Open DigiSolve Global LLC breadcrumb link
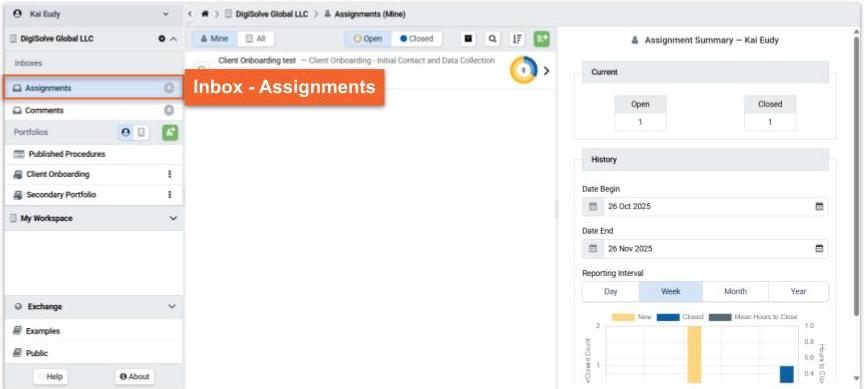Image resolution: width=864 pixels, height=389 pixels. click(x=267, y=14)
